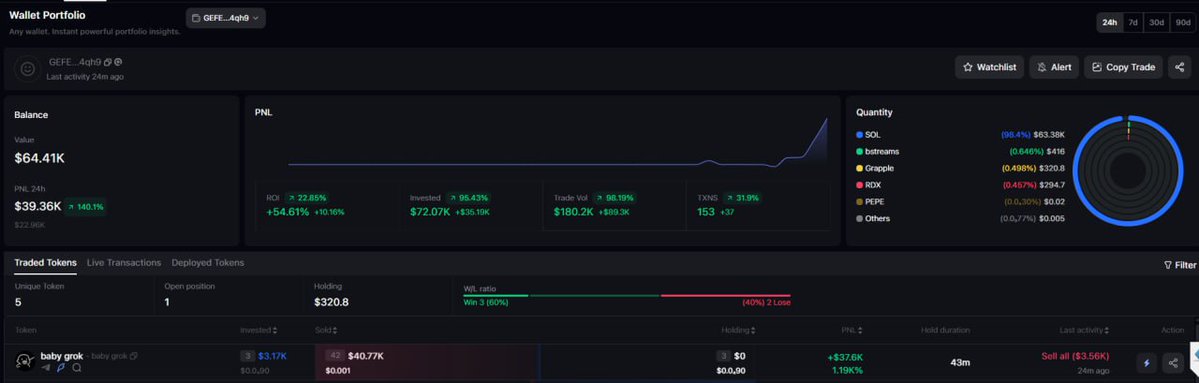
Task: Create an Alert for this wallet
Action: coord(1054,67)
